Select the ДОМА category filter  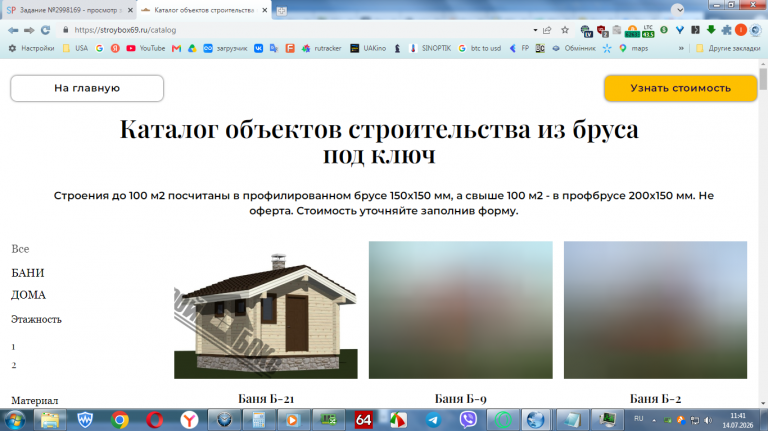(x=28, y=295)
